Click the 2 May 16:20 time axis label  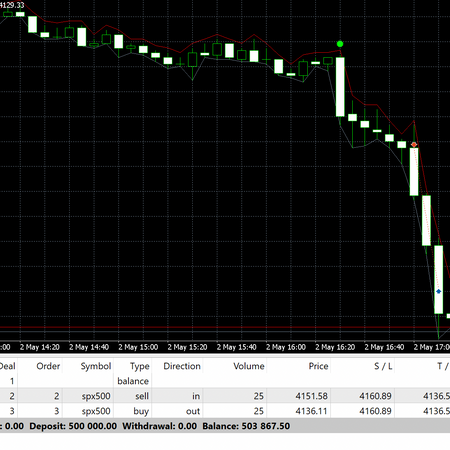tap(335, 347)
